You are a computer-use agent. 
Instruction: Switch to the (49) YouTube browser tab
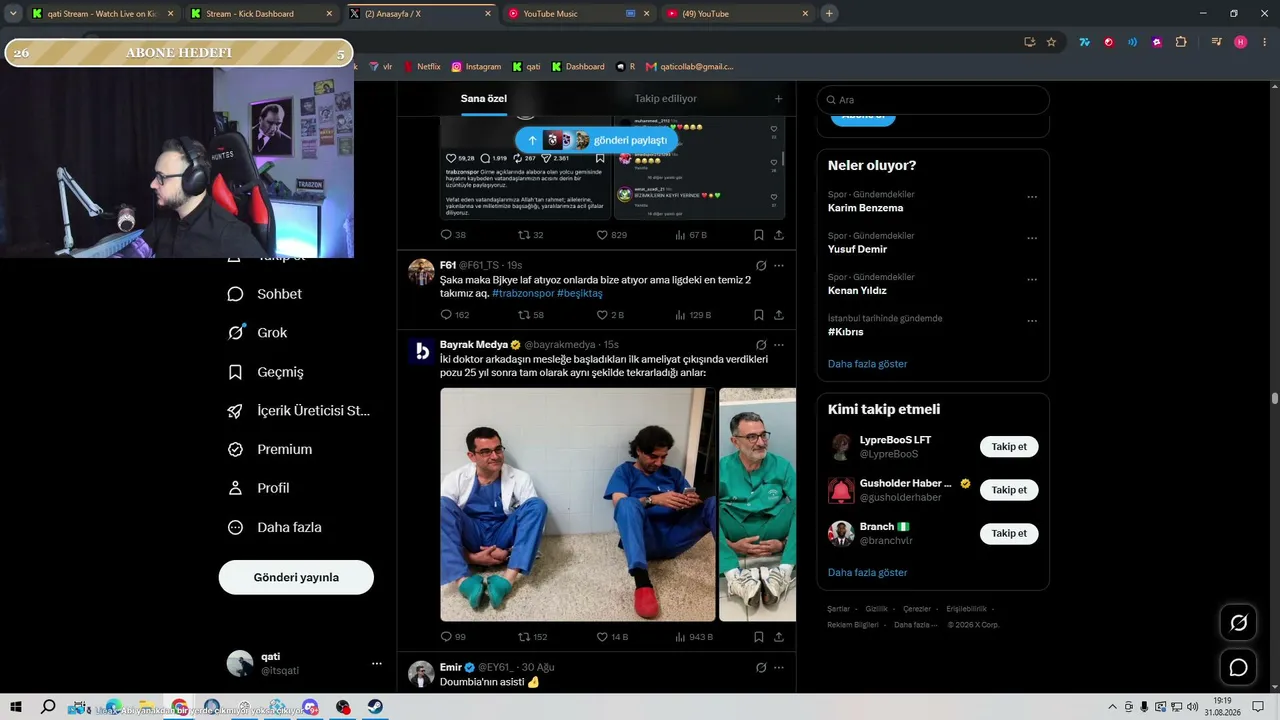737,13
